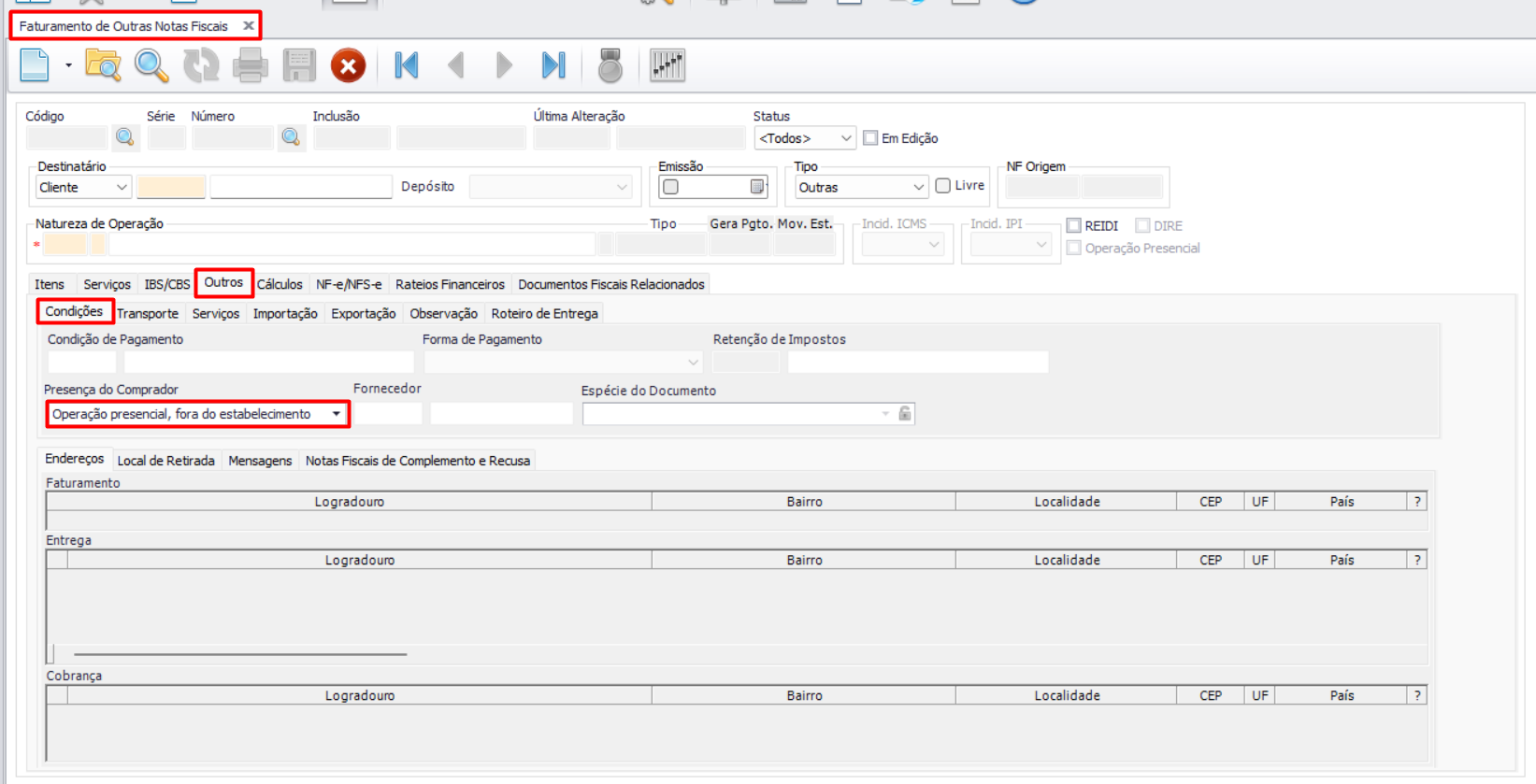The height and width of the screenshot is (784, 1536).
Task: Click the Entrega grid horizontal scrollbar
Action: click(240, 654)
